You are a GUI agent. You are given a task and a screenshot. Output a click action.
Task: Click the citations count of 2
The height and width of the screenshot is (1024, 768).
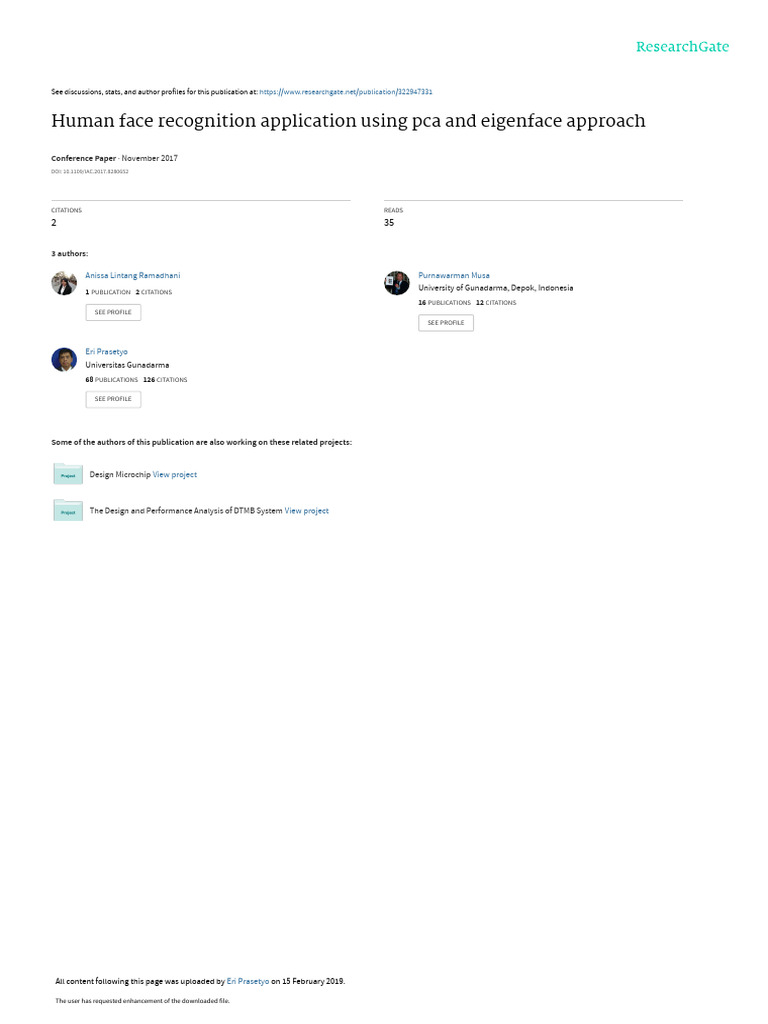click(54, 223)
